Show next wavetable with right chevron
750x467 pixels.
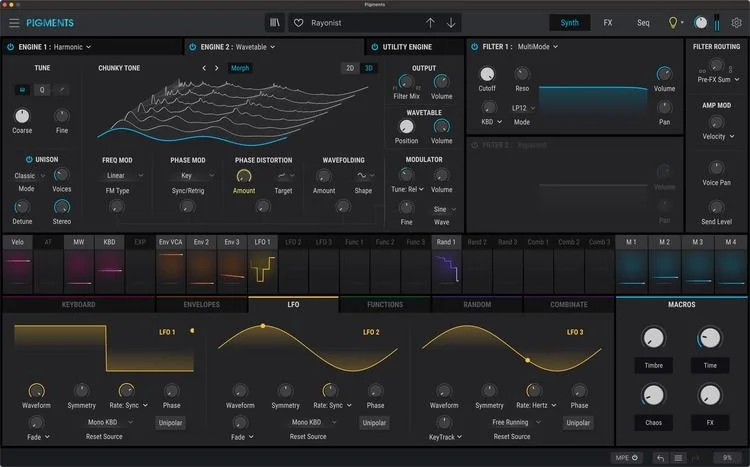point(217,68)
